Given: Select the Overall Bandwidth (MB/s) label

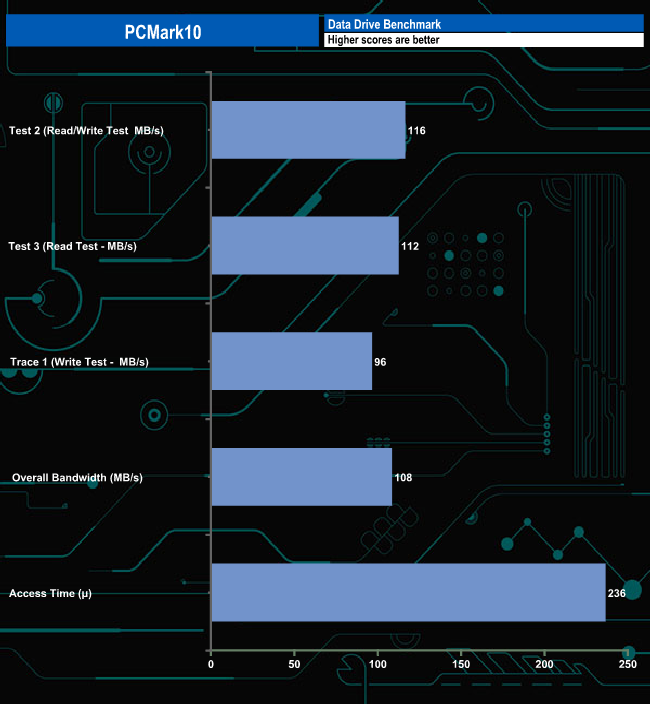Looking at the screenshot, I should [x=77, y=478].
